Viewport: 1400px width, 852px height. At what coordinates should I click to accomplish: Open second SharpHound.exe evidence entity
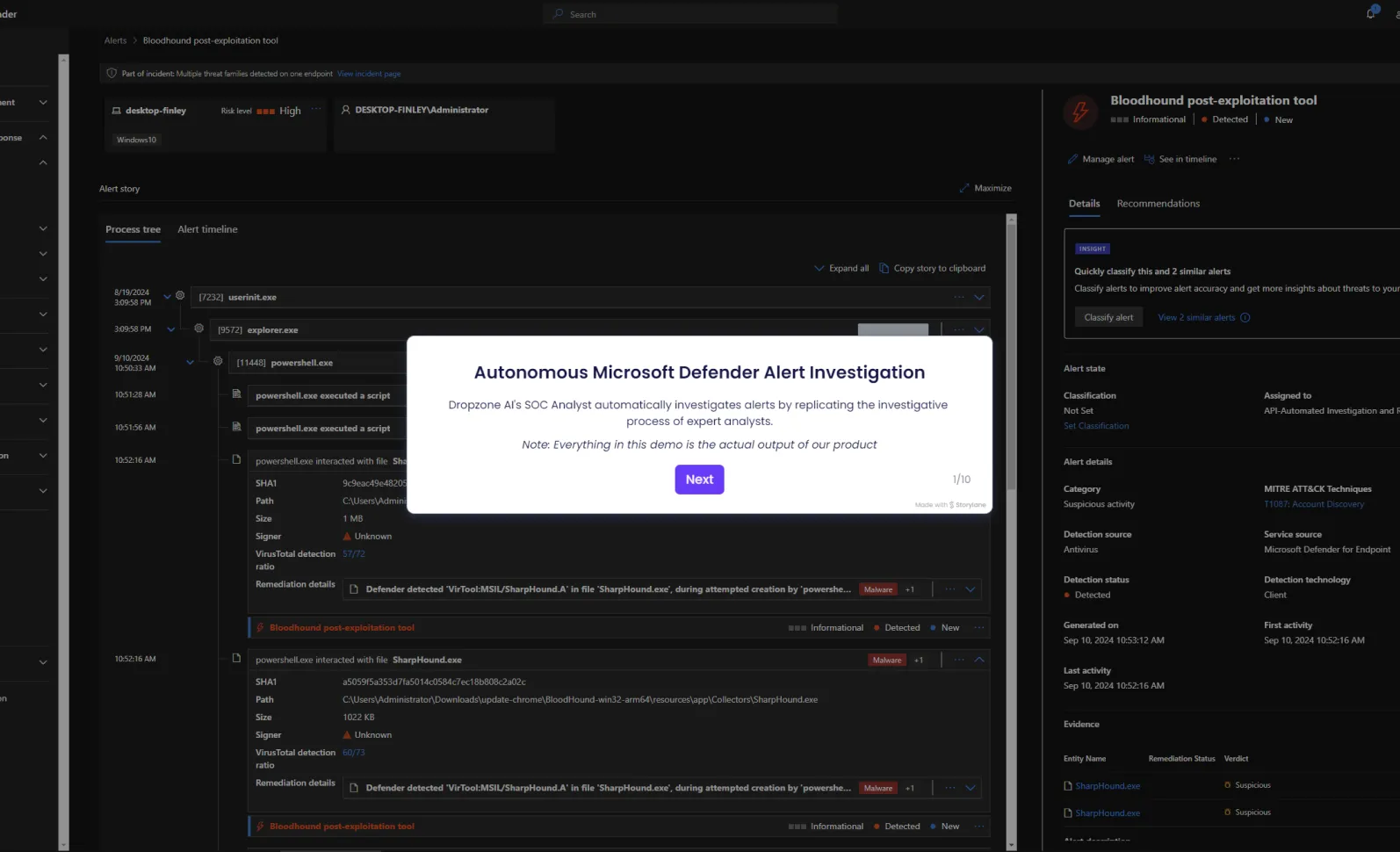click(x=1108, y=813)
